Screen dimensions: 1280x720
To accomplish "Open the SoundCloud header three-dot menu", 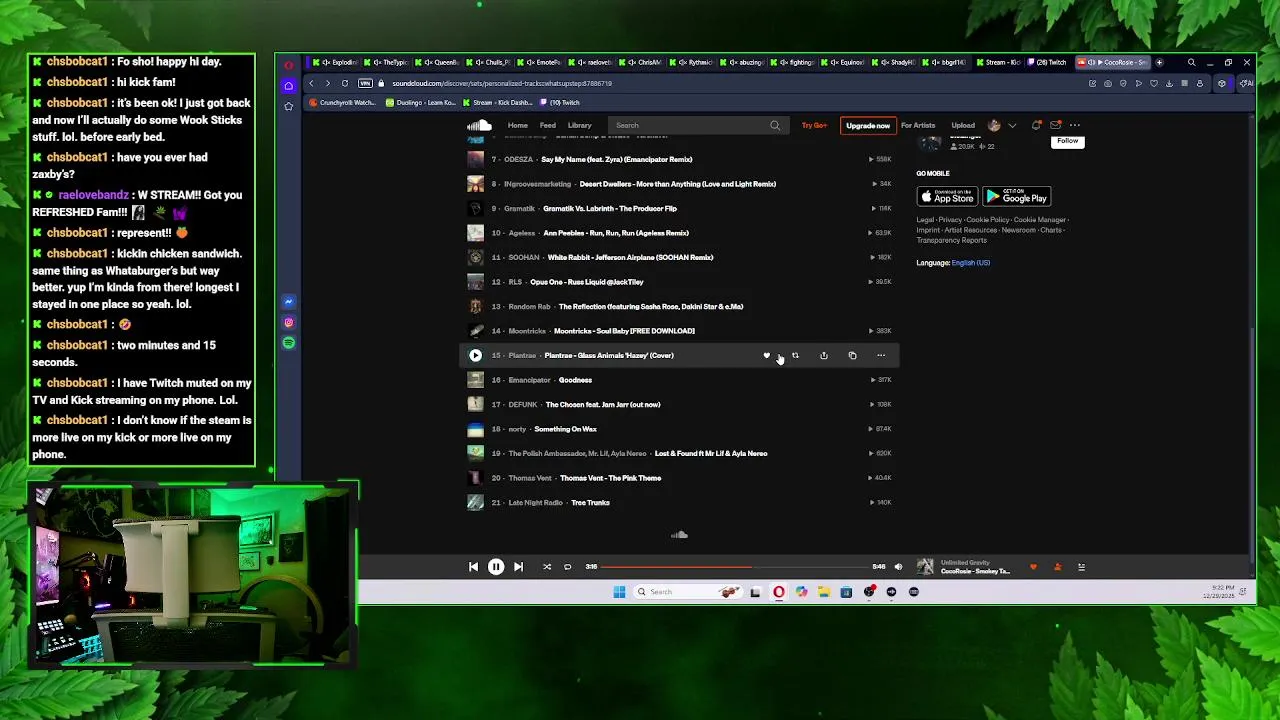I will click(1075, 125).
